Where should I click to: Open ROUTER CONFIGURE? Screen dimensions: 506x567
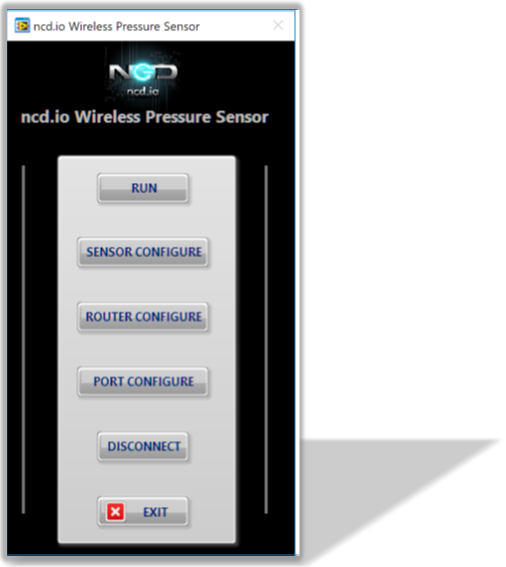point(143,317)
